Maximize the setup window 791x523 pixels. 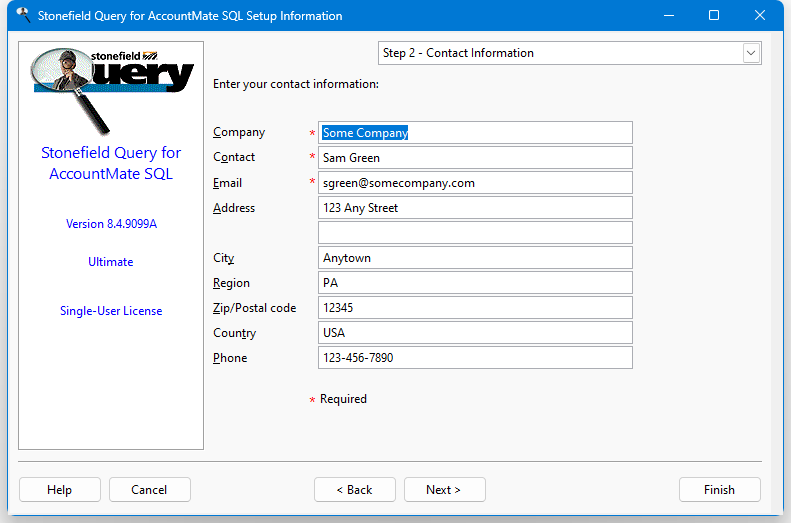714,16
